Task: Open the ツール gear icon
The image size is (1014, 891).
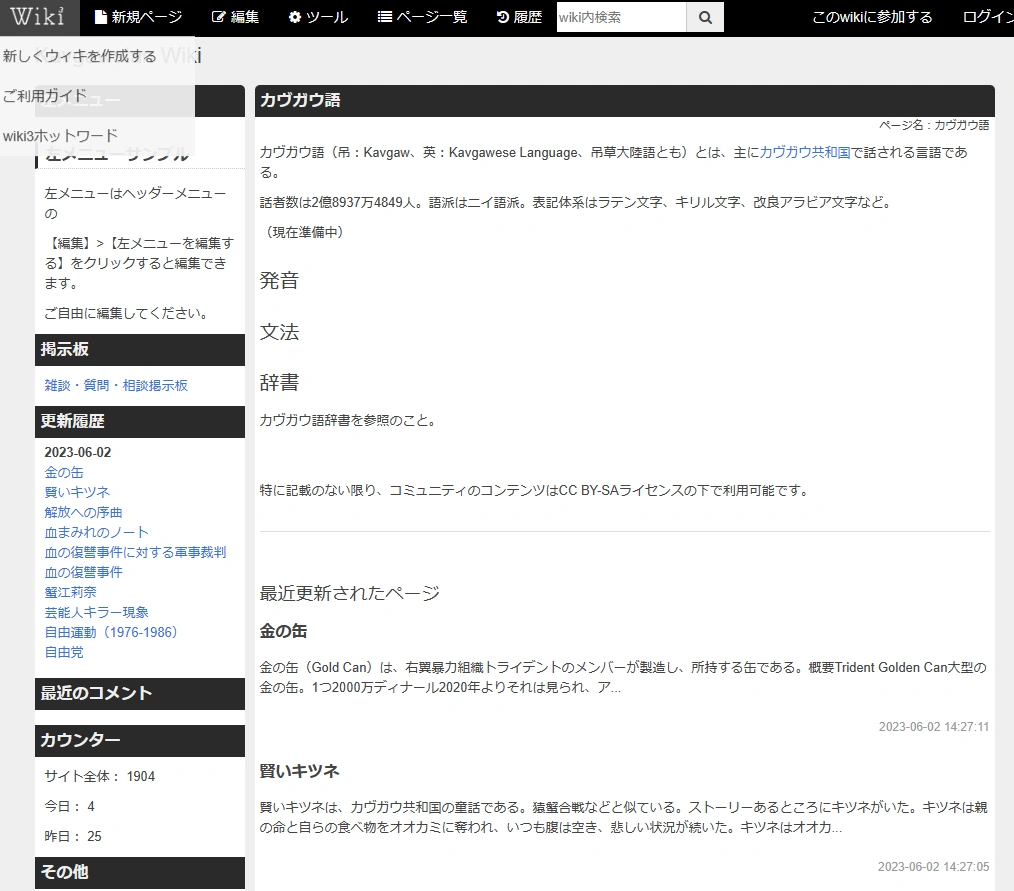Action: (294, 17)
